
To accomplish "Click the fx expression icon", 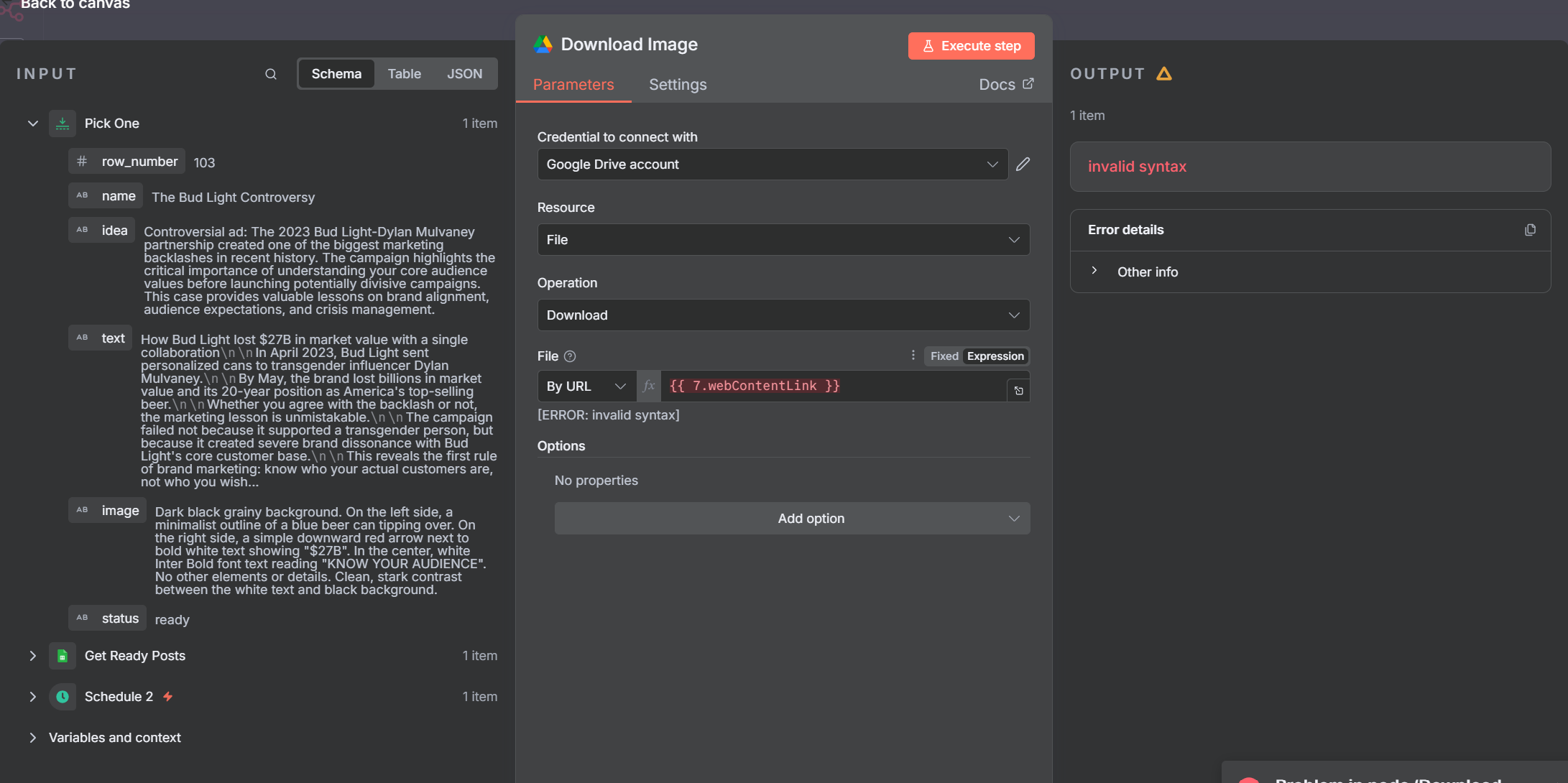I will click(x=649, y=386).
